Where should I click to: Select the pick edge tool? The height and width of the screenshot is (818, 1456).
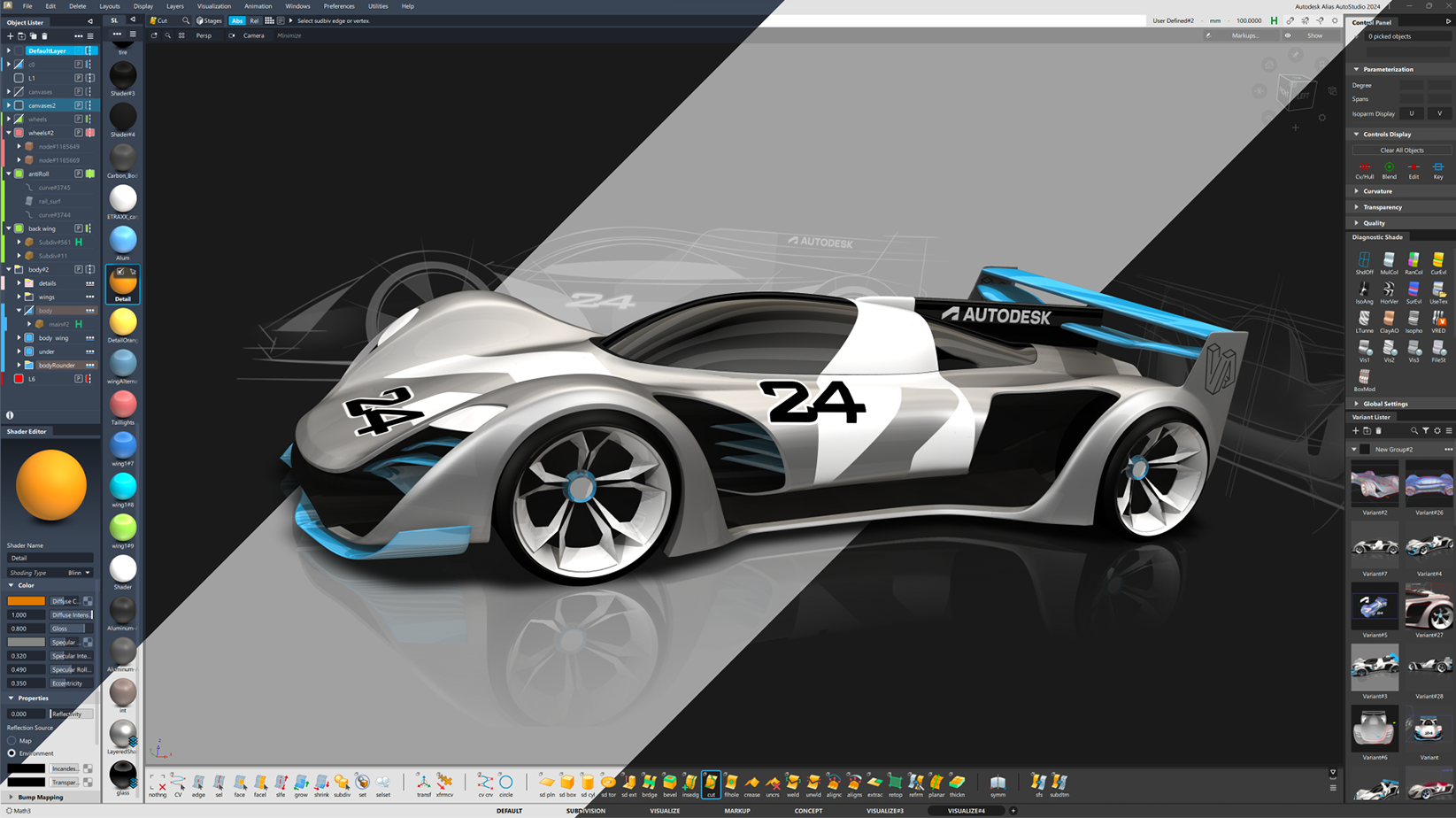coord(198,784)
